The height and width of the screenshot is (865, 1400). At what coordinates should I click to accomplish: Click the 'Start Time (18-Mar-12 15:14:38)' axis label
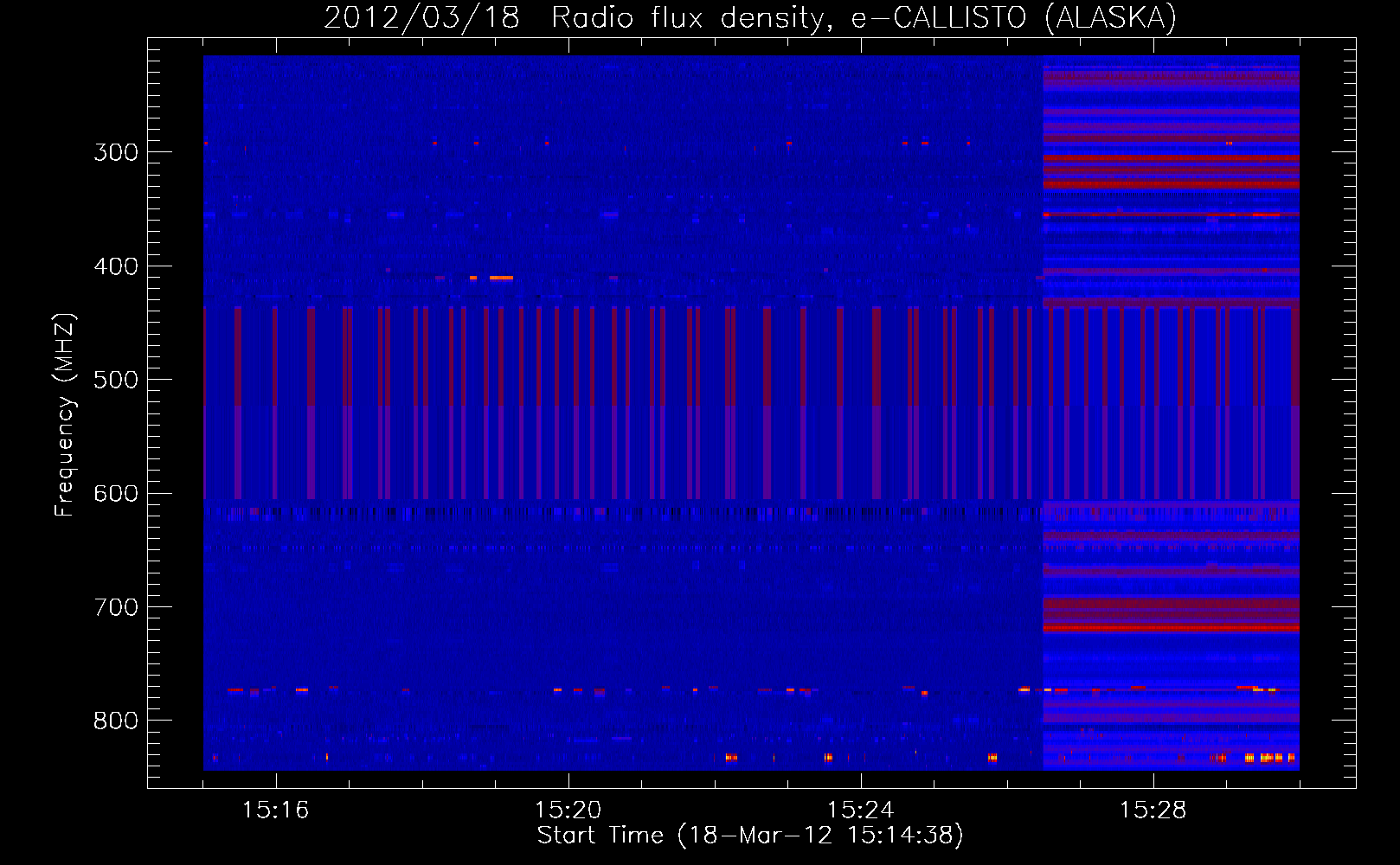pyautogui.click(x=750, y=836)
